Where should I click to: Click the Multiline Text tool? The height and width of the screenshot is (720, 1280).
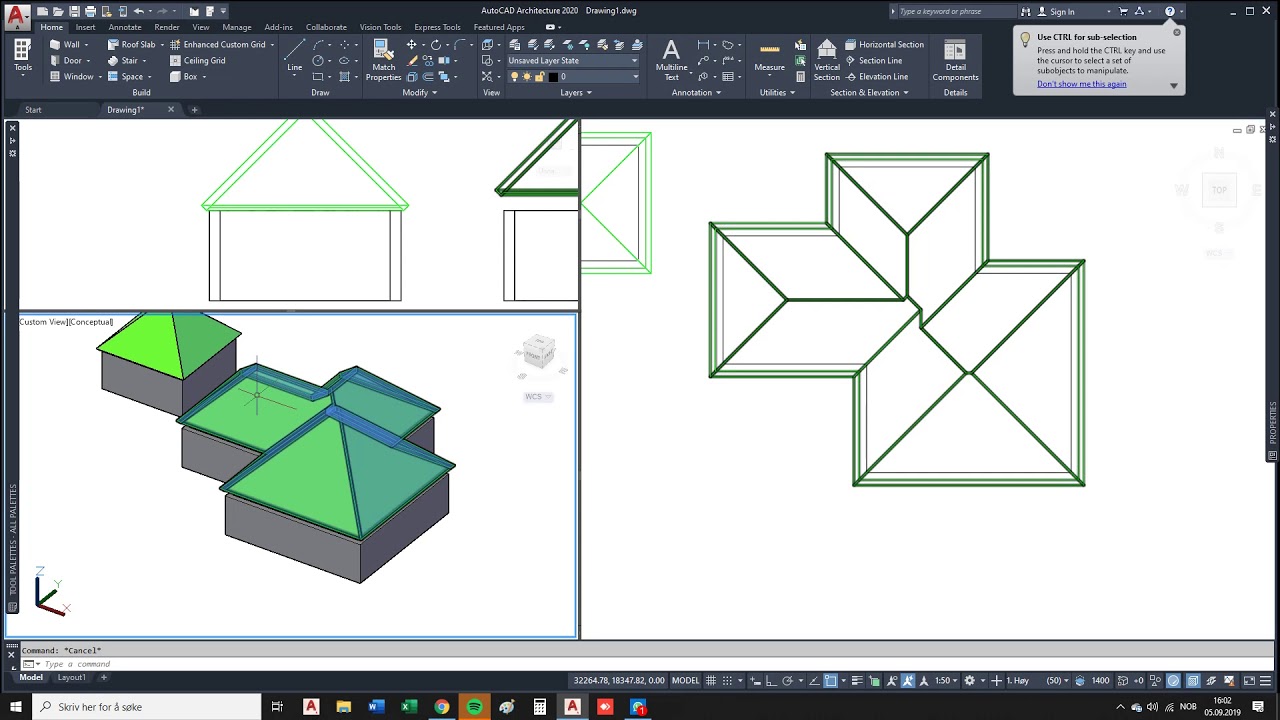point(671,60)
